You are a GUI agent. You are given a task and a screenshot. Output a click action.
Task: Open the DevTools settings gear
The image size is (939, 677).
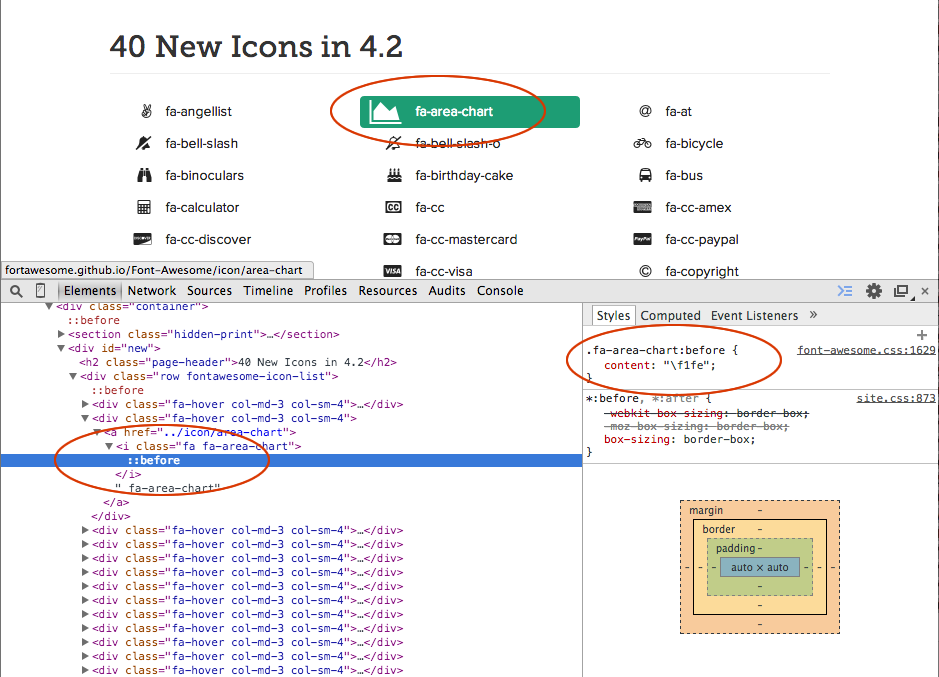(x=874, y=291)
